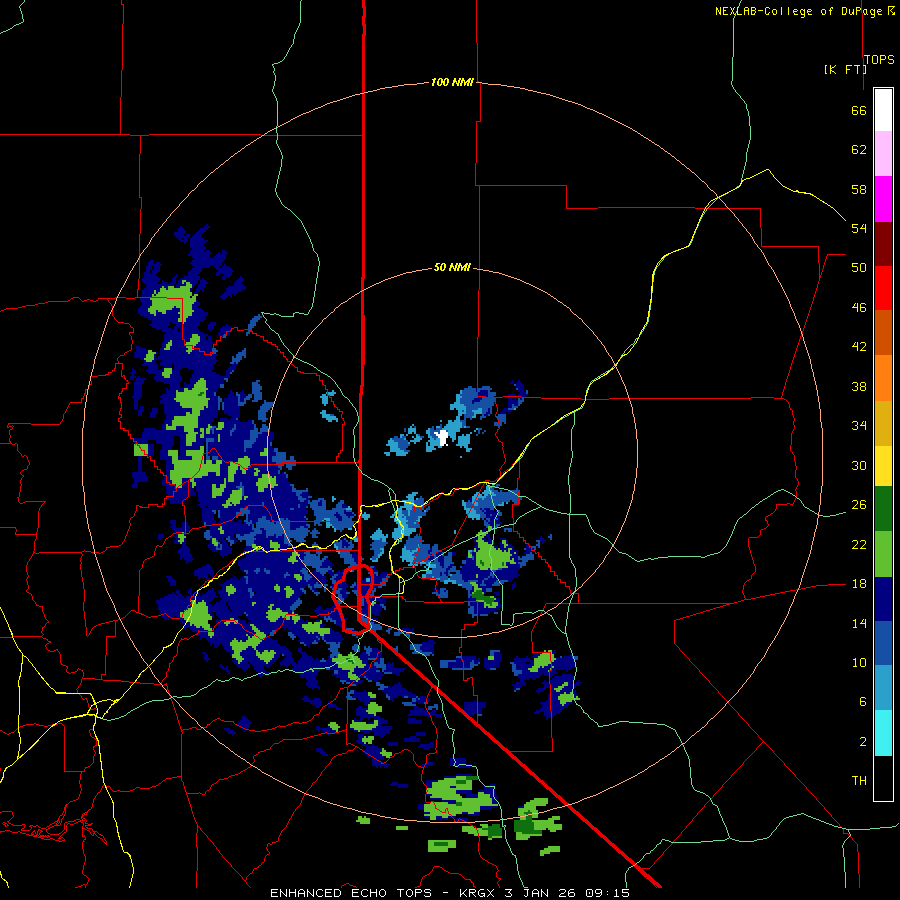Pick the dark orange legend swatch
900x900 pixels.
point(883,333)
